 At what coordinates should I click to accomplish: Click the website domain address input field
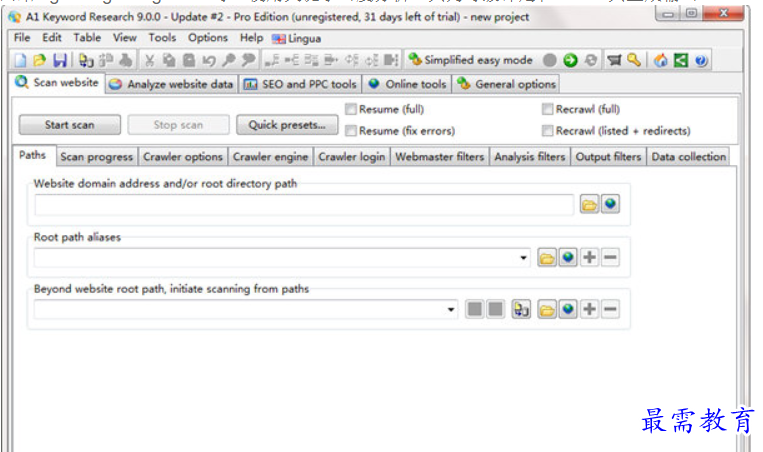[x=304, y=204]
